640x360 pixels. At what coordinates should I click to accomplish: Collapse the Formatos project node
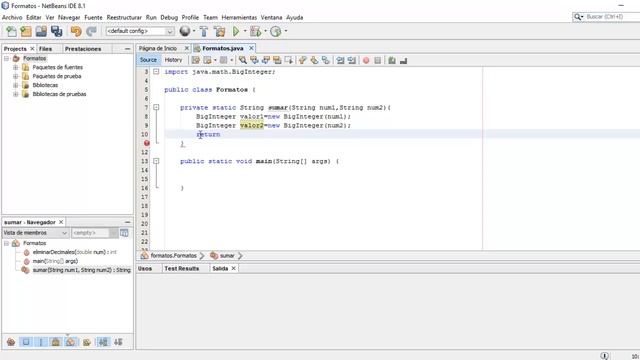(7, 58)
